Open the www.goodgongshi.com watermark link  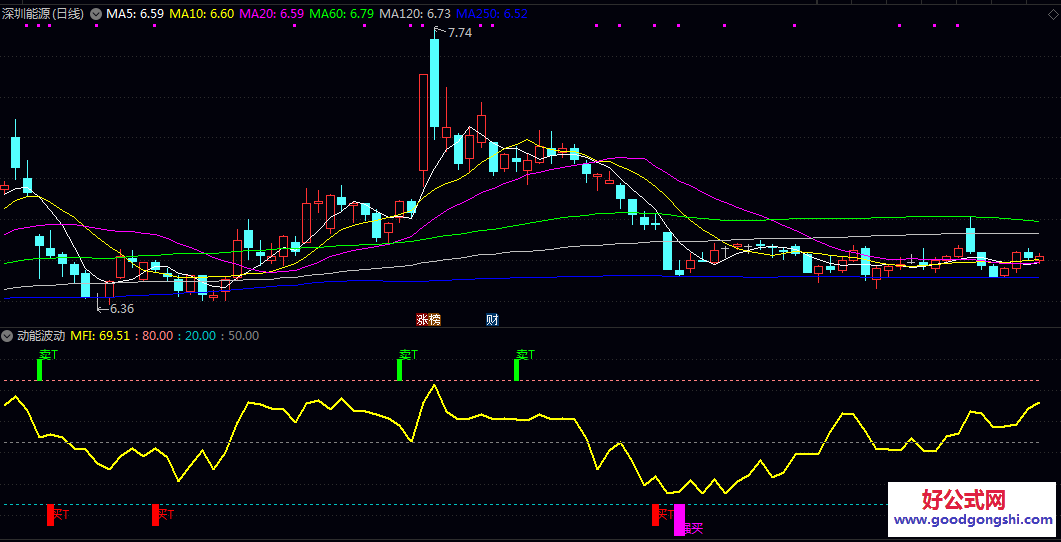(971, 520)
